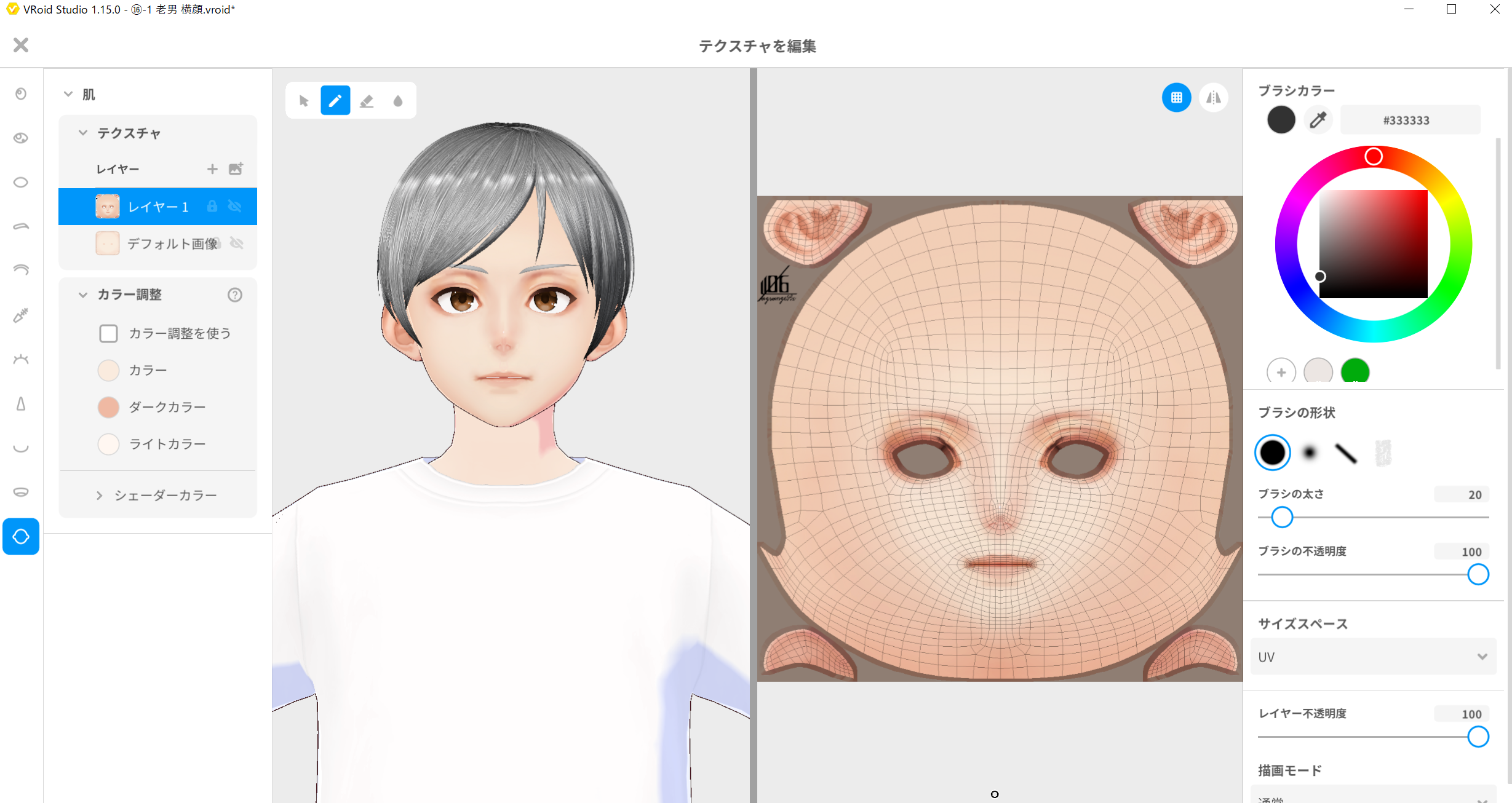The image size is (1512, 803).
Task: Toggle UV grid guide display
Action: click(1176, 97)
